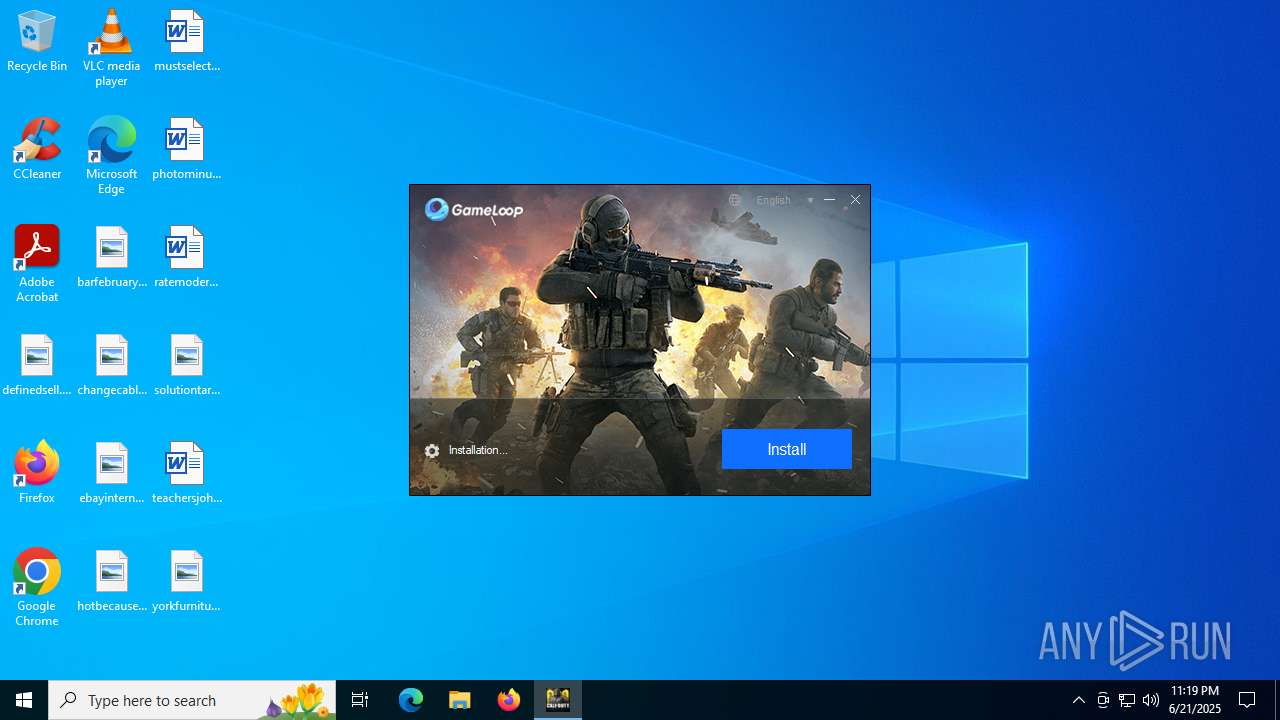Select the barfebruary image file
1280x720 pixels.
coord(111,257)
